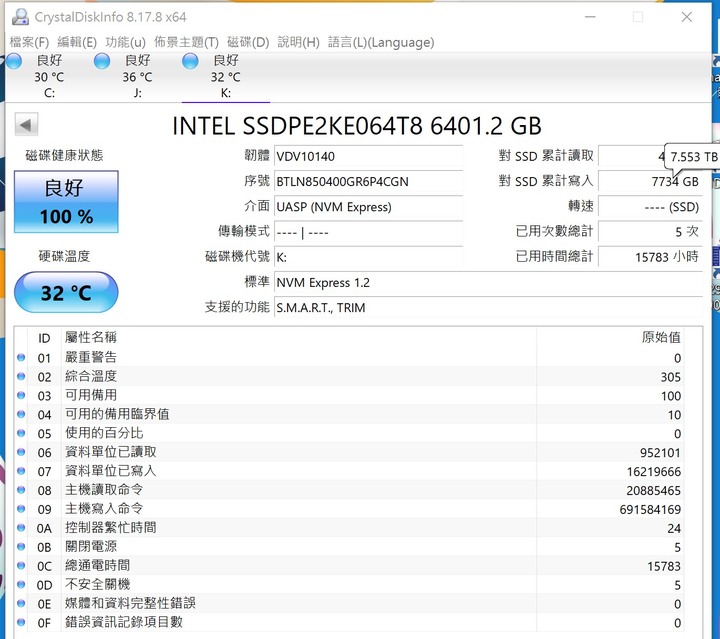Image resolution: width=720 pixels, height=639 pixels.
Task: Select the attribute name 控制器繁忙時間
Action: [x=110, y=527]
